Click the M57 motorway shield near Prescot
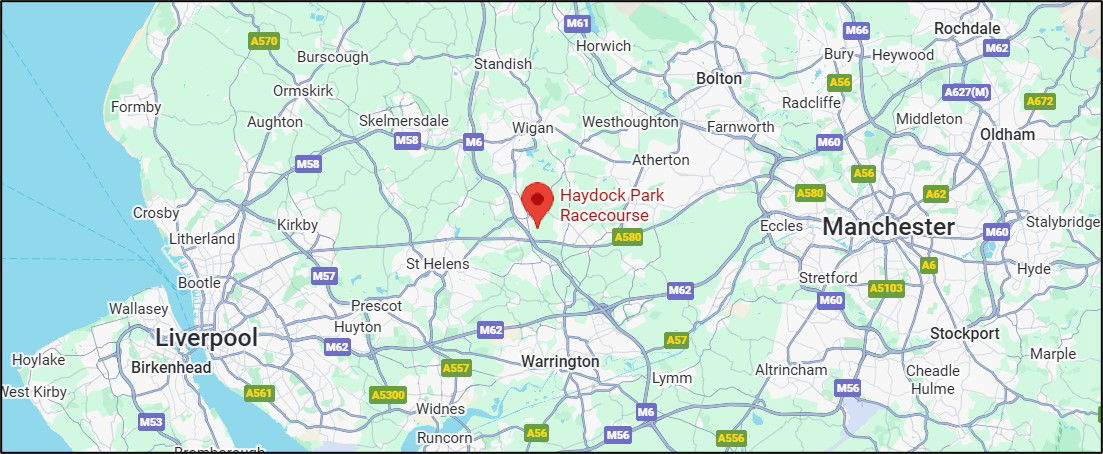Screen dimensions: 1103x454 [324, 276]
